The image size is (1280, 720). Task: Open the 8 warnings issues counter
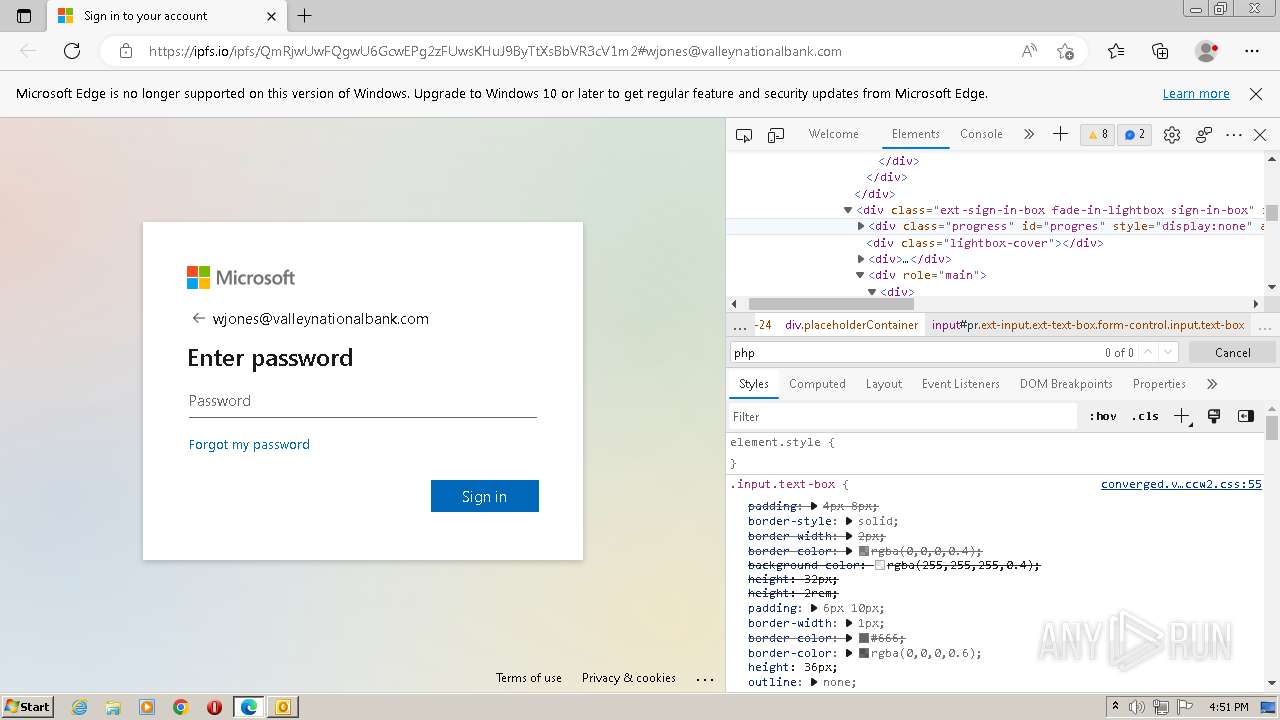pos(1098,135)
